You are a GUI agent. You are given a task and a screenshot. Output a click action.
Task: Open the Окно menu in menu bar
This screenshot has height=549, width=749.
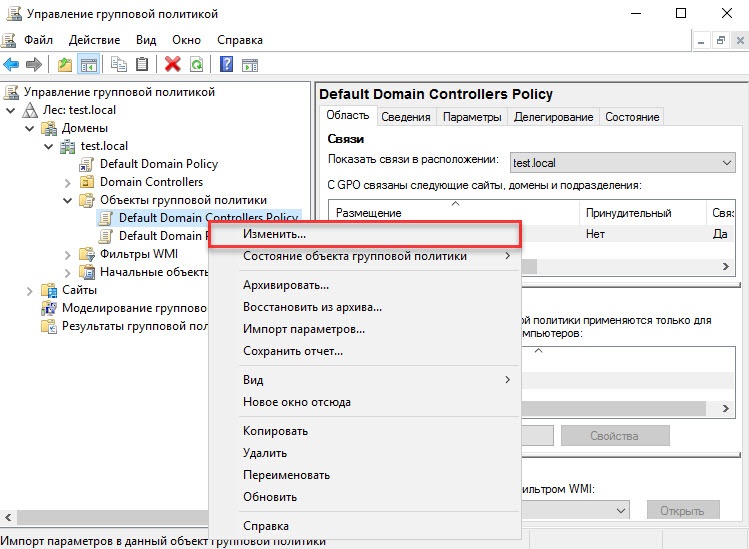click(186, 40)
